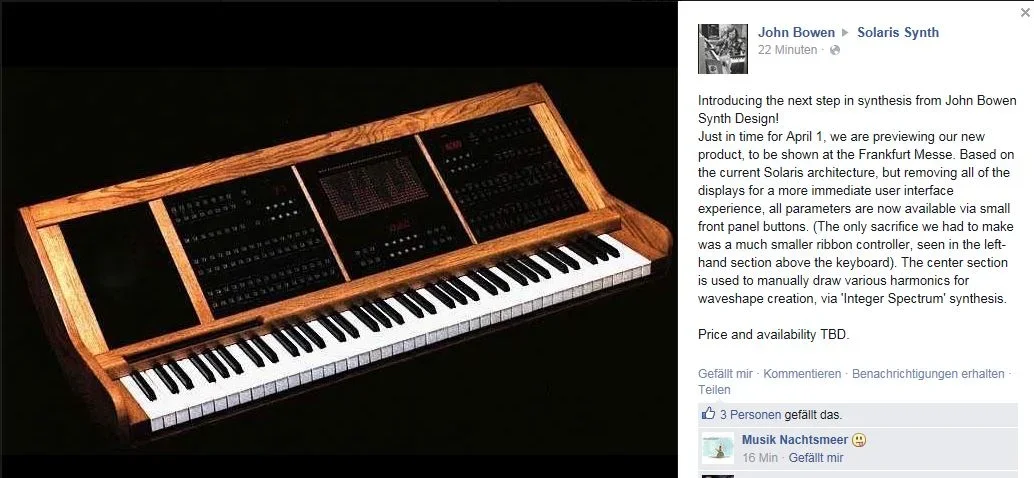
Task: Like Musik Nachtsmeer's comment
Action: [816, 458]
